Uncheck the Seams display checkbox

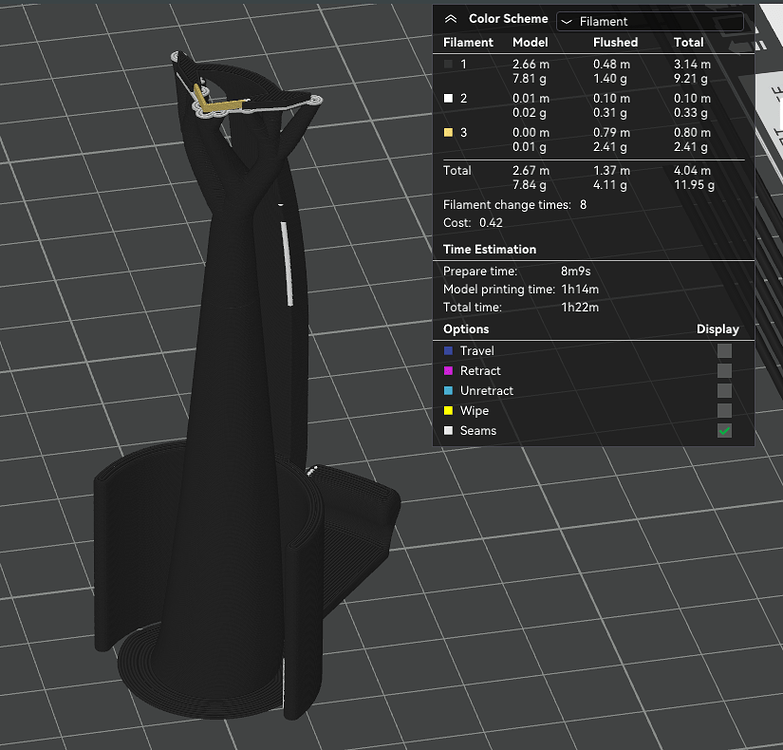(724, 431)
